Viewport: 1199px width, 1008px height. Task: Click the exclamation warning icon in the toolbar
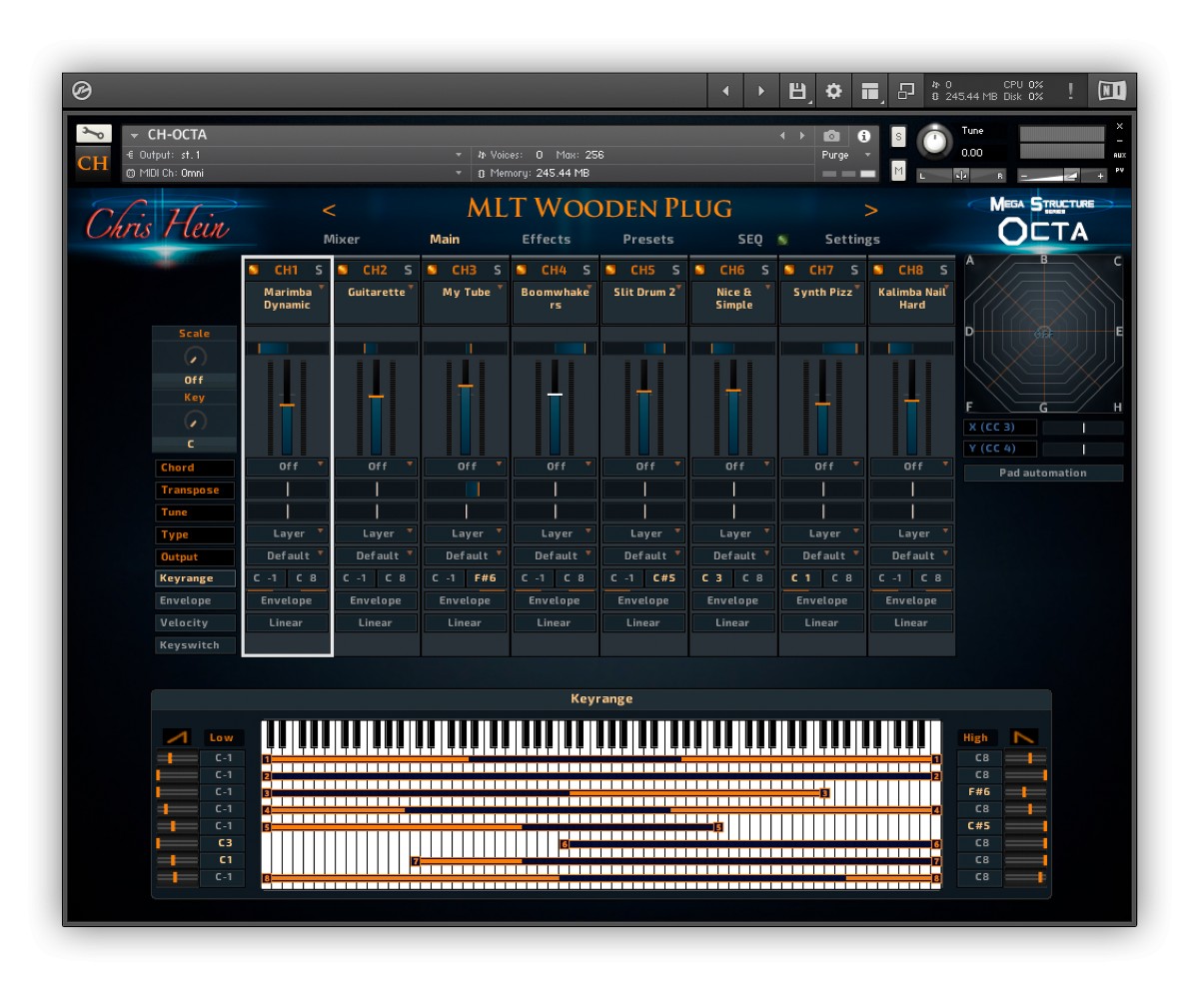pyautogui.click(x=1069, y=91)
